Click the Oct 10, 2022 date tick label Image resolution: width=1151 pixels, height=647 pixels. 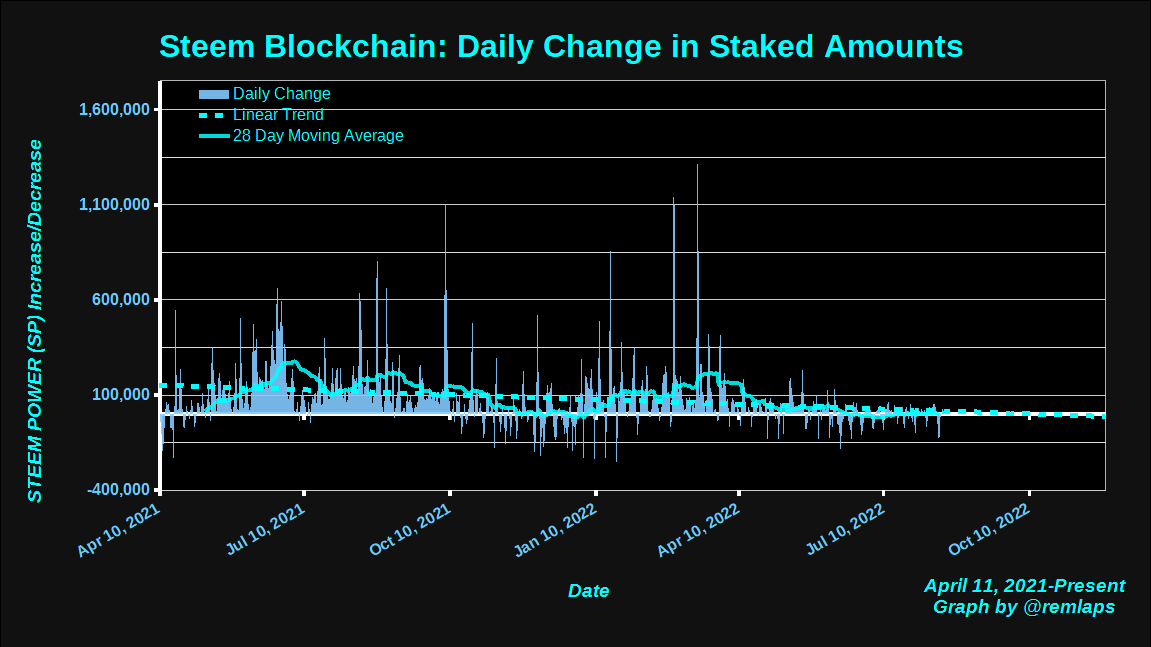pos(989,530)
